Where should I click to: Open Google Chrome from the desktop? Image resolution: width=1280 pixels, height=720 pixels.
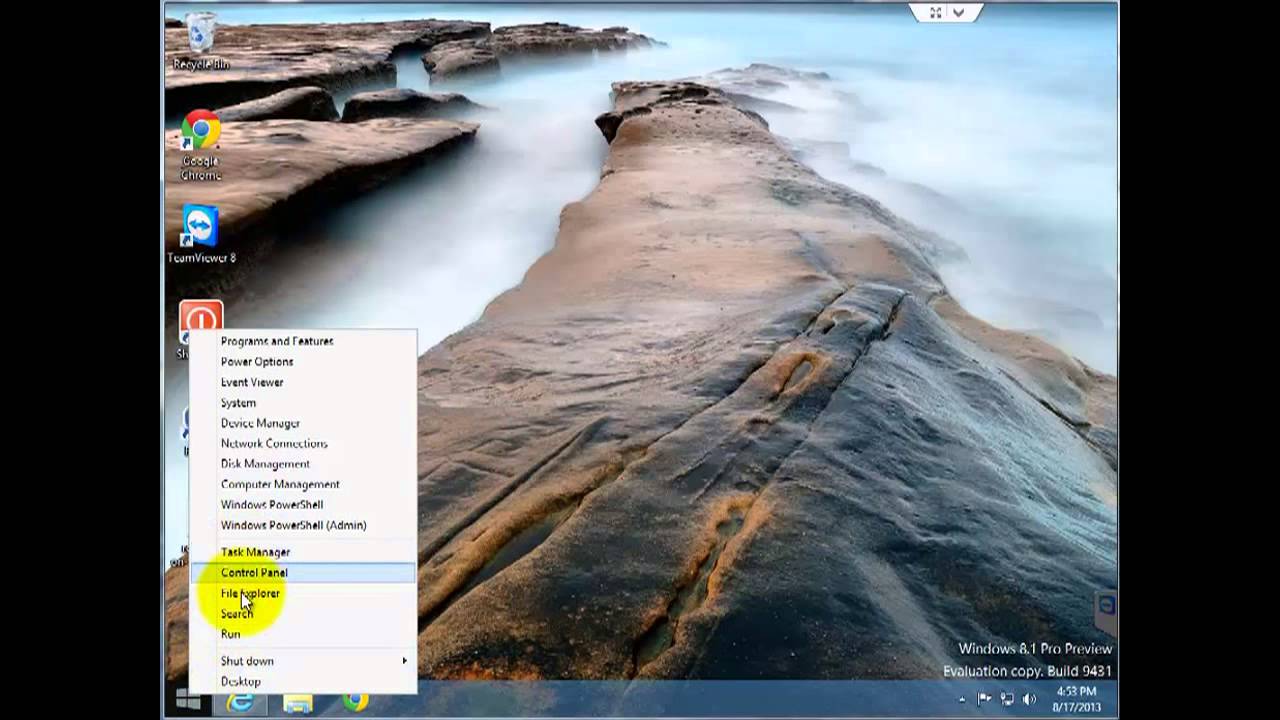(x=201, y=145)
